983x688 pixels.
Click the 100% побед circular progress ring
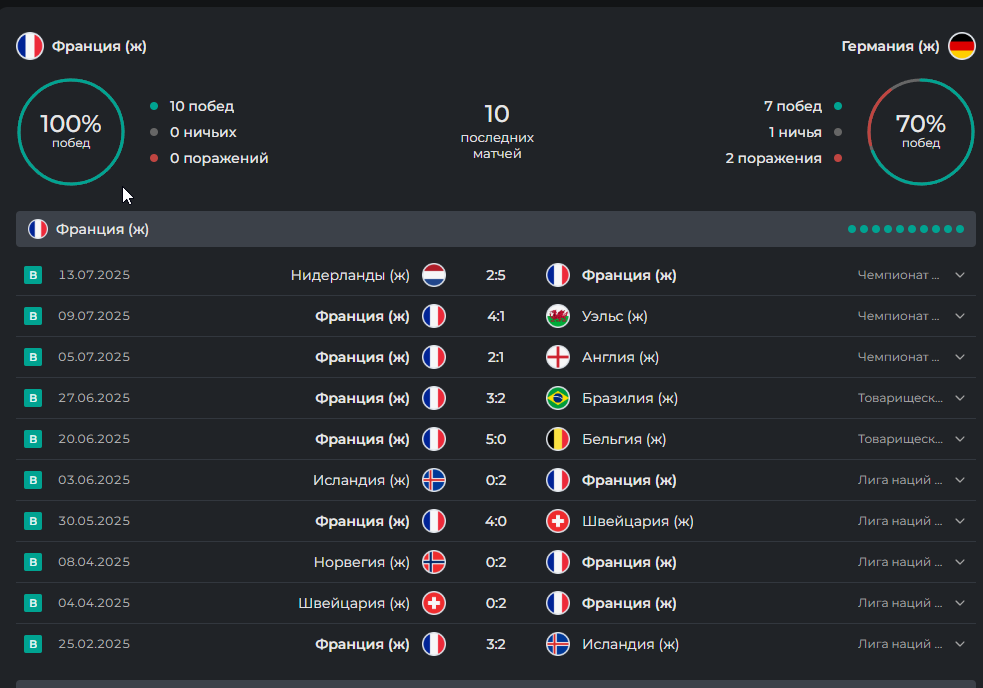[x=71, y=132]
